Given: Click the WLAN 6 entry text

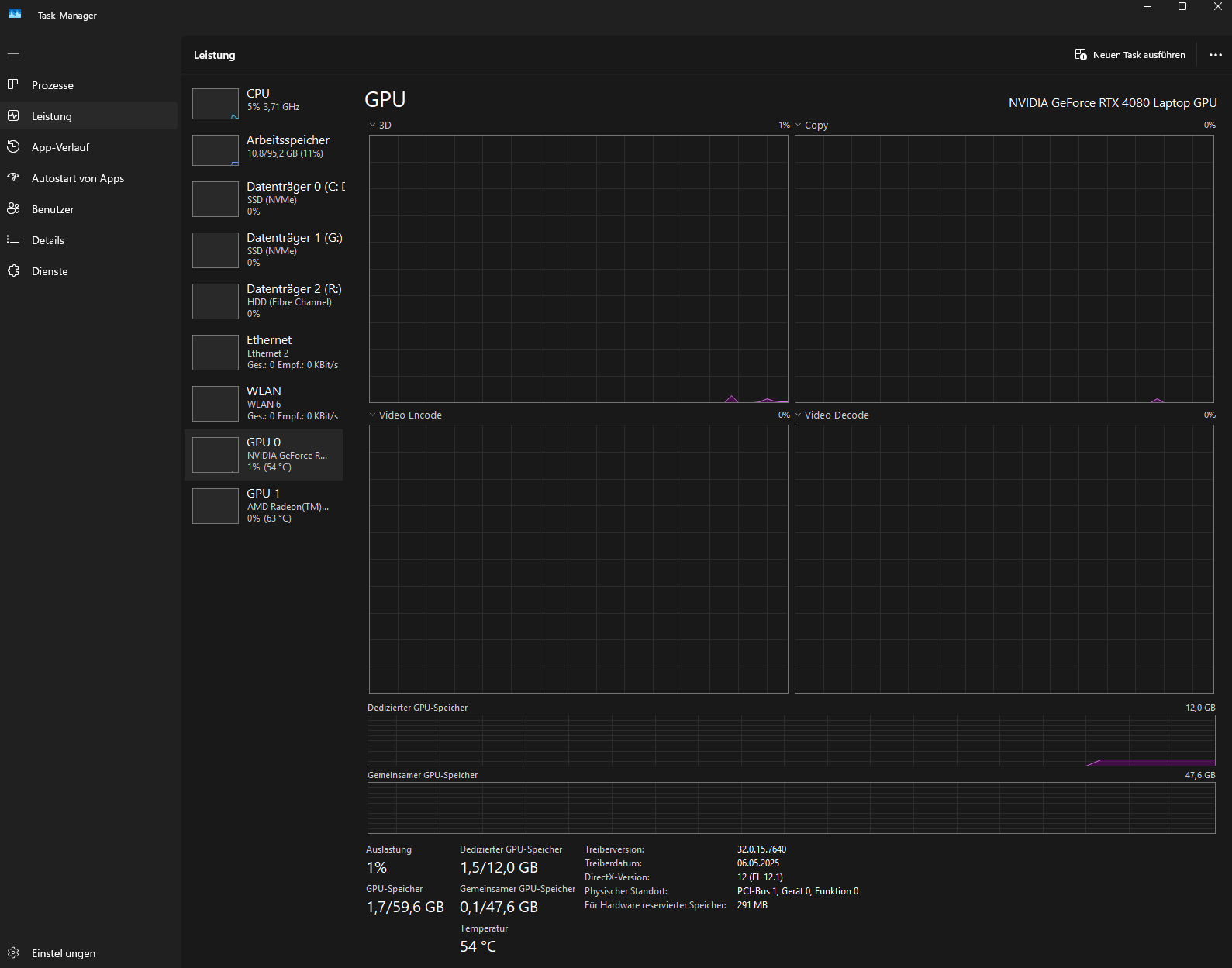Looking at the screenshot, I should click(x=264, y=405).
